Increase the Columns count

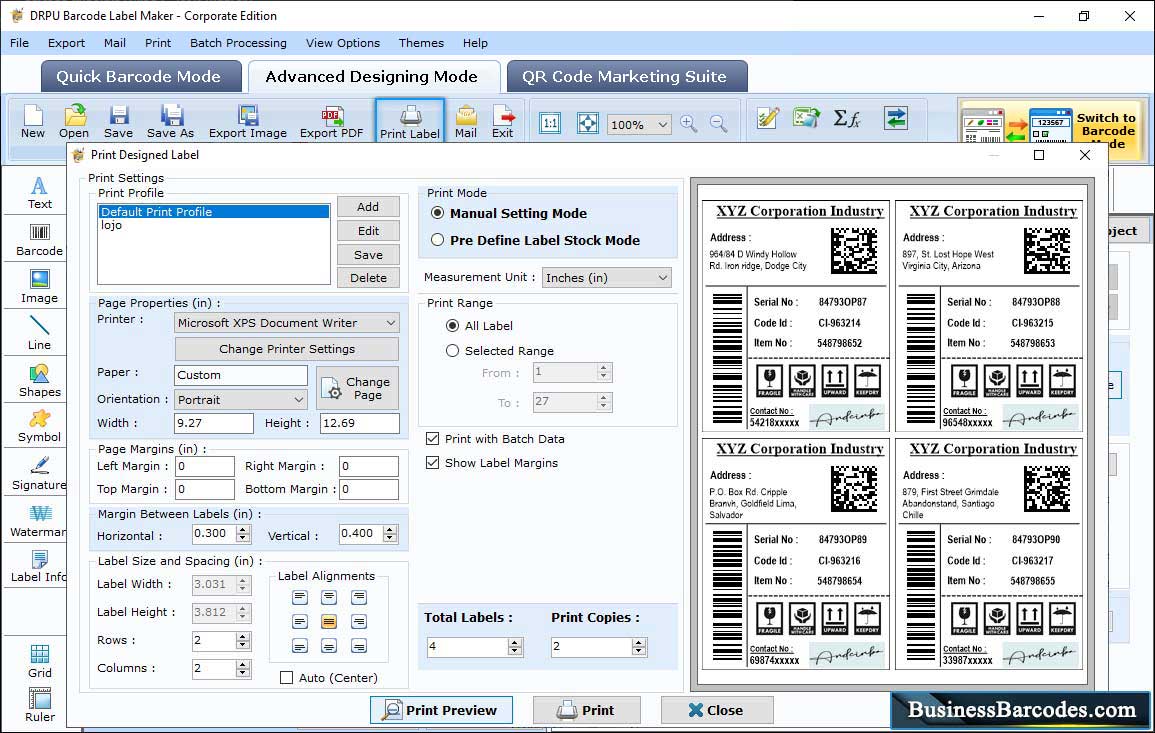[242, 664]
